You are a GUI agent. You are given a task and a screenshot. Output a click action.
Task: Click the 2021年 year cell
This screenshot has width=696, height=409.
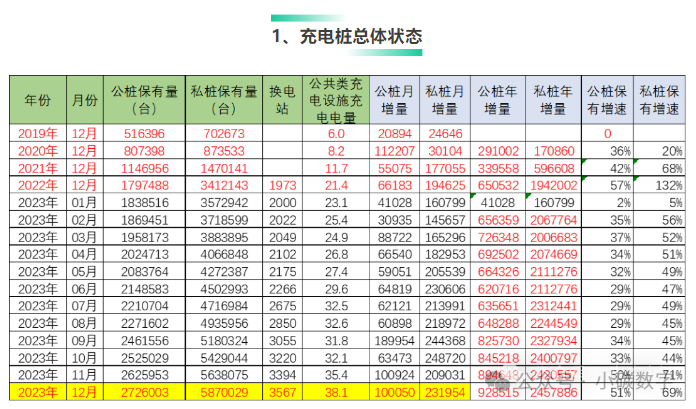(38, 168)
